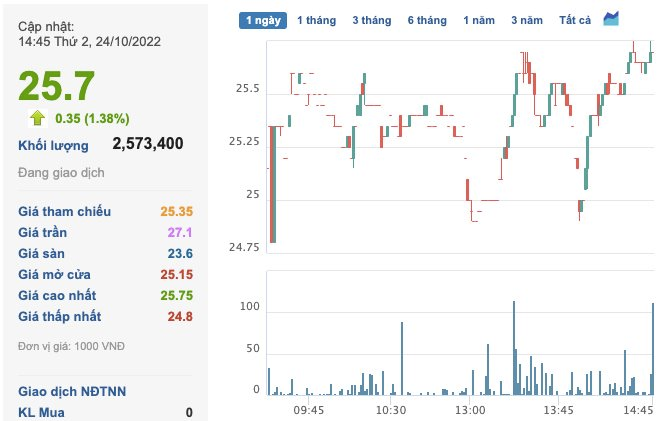The width and height of the screenshot is (661, 421).
Task: Click the 'Đang giao dịch' trading status text
Action: tap(61, 173)
